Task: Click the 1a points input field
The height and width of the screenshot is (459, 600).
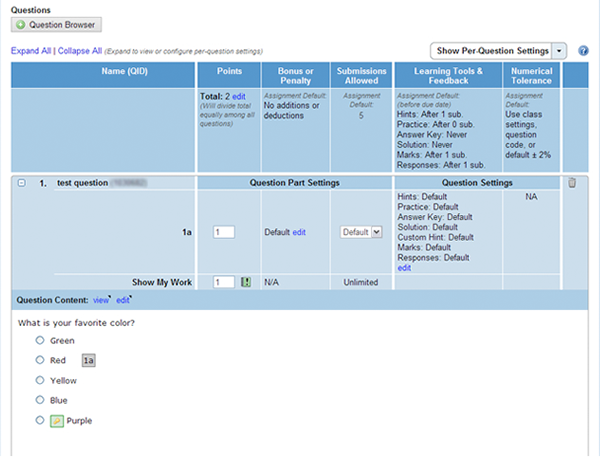Action: pos(224,232)
